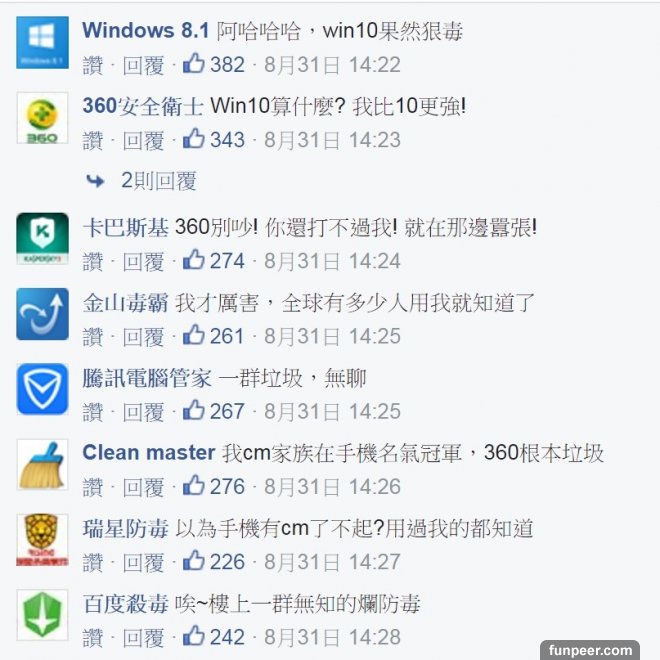The image size is (660, 660).
Task: Open the Kaspersky 卡巴斯基 avatar icon
Action: (42, 239)
